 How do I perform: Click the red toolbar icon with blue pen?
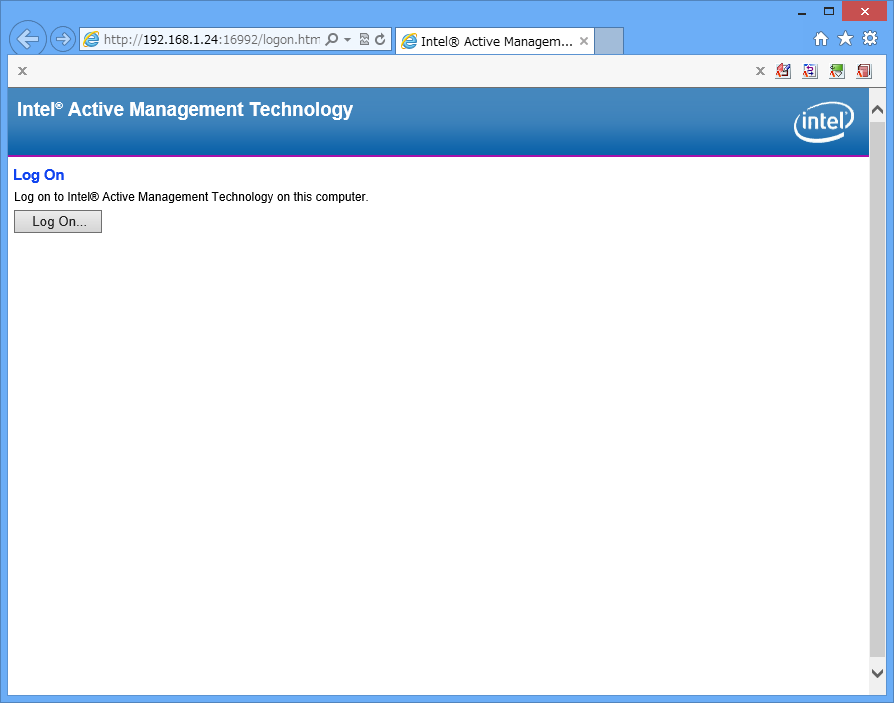coord(783,71)
